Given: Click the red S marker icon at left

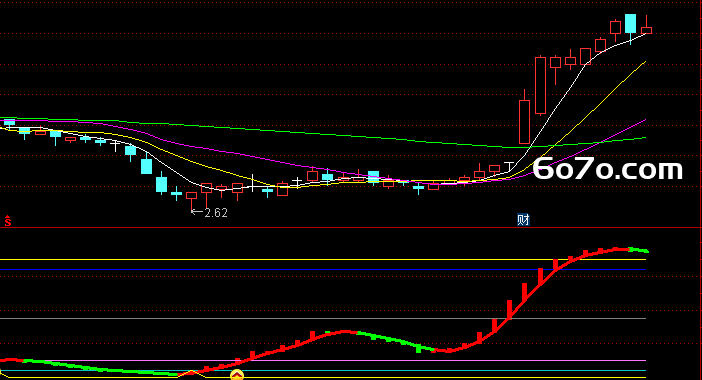Looking at the screenshot, I should 8,221.
